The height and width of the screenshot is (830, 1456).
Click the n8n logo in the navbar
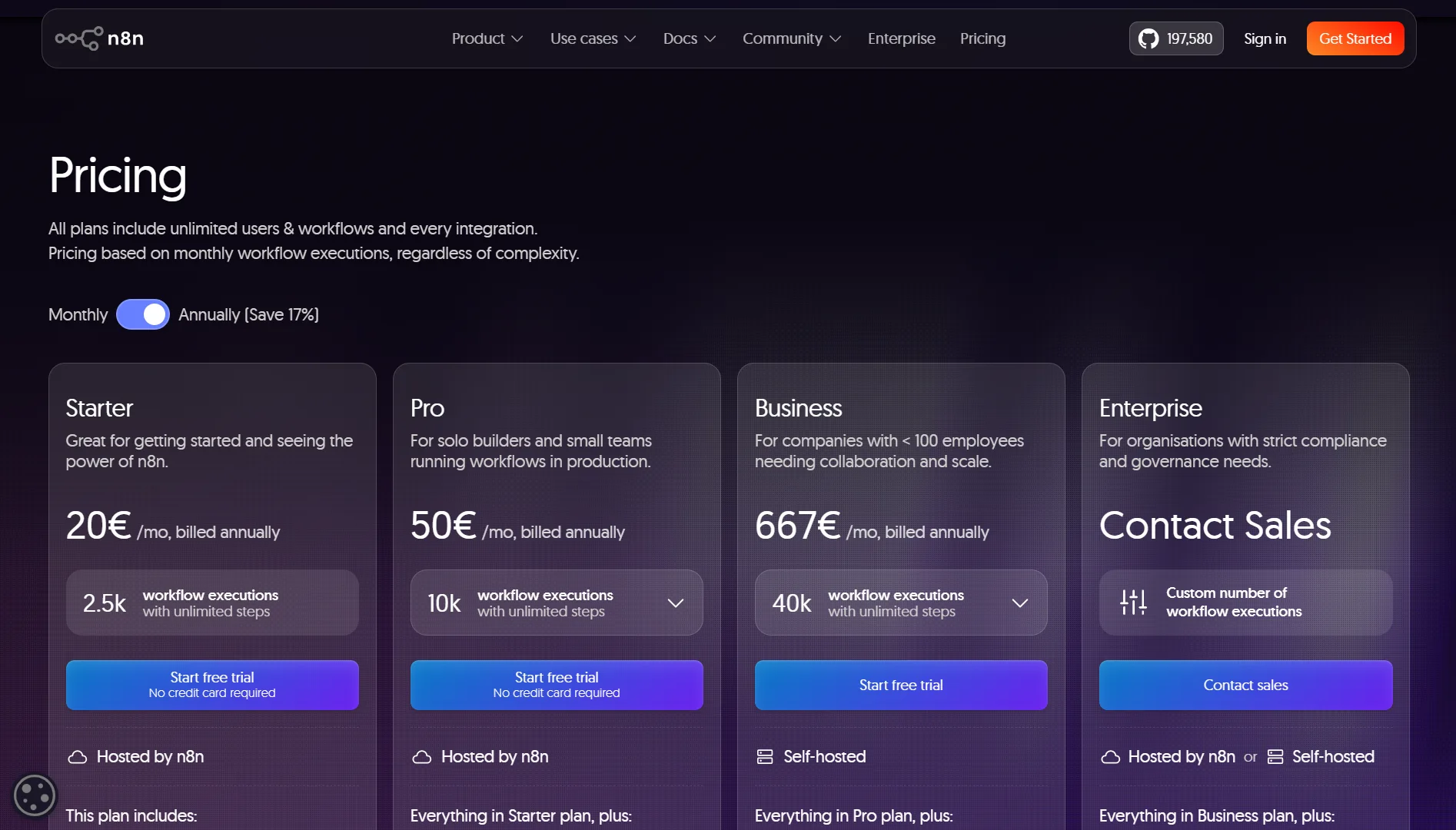(x=99, y=38)
